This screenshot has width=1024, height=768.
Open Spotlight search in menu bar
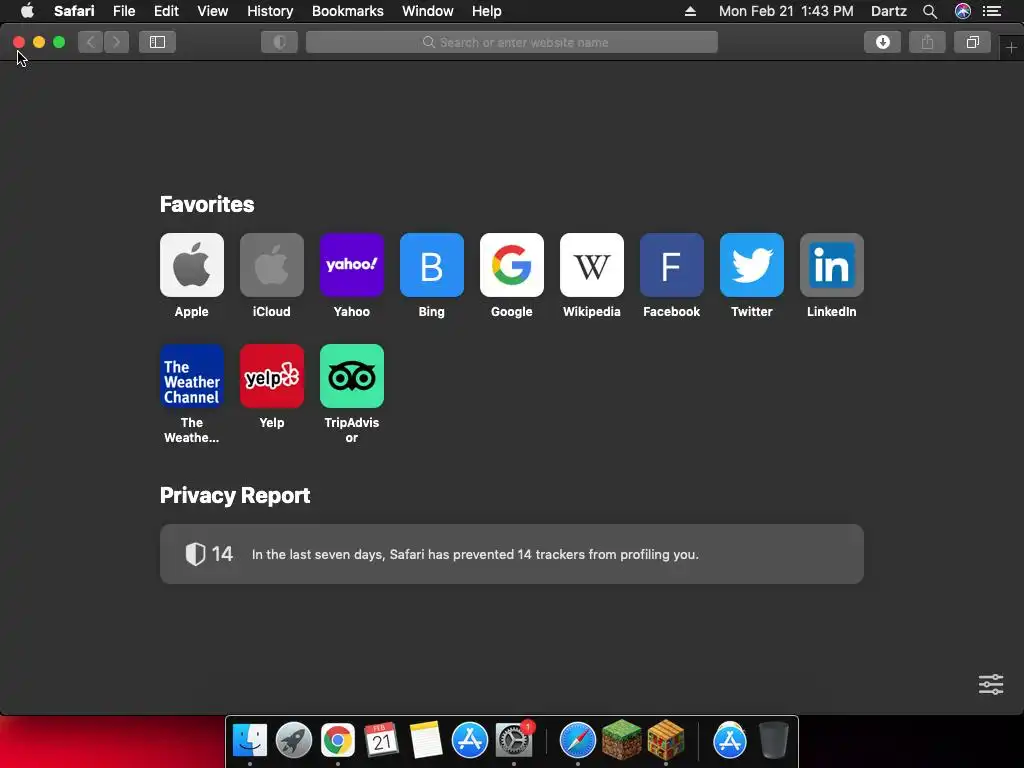click(x=930, y=11)
